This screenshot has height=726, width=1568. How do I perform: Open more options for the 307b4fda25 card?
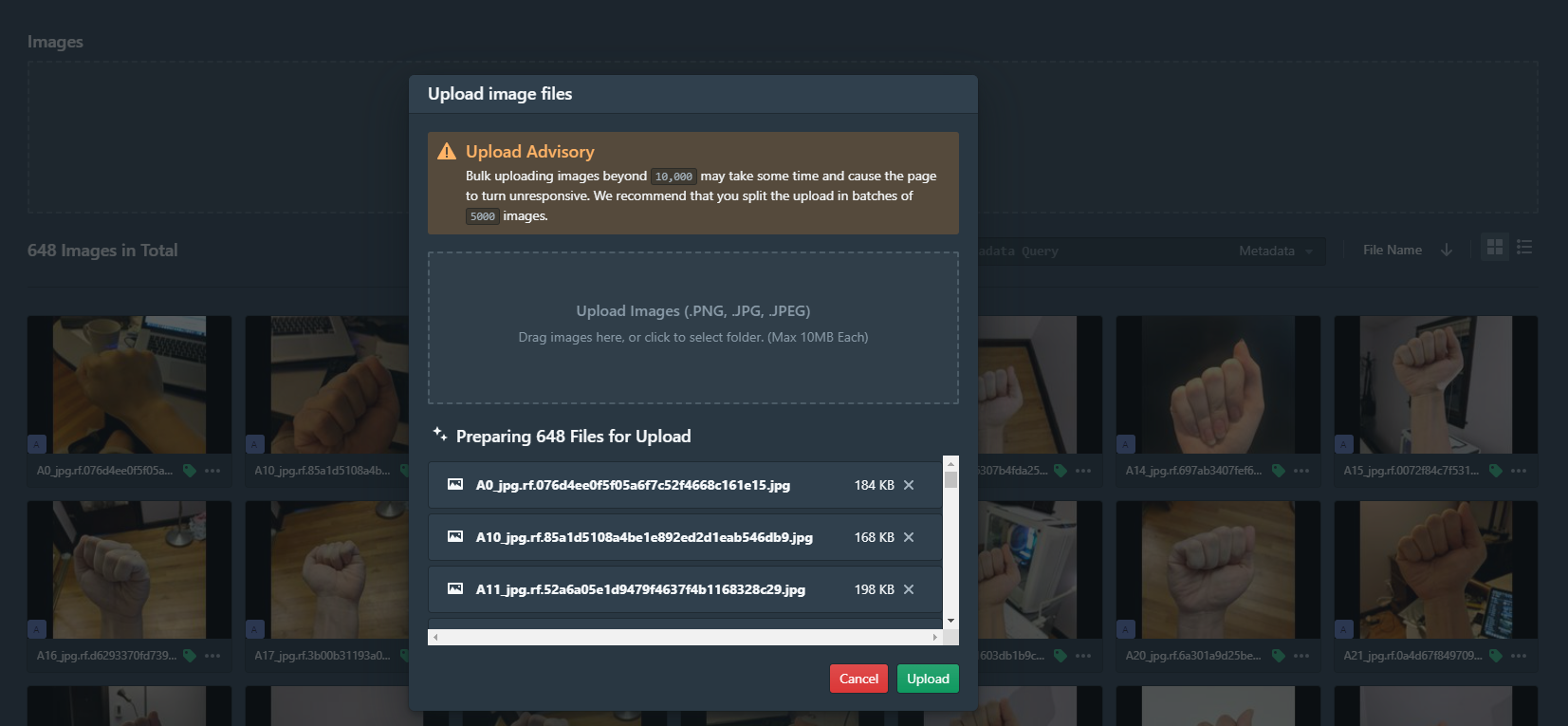coord(1083,471)
